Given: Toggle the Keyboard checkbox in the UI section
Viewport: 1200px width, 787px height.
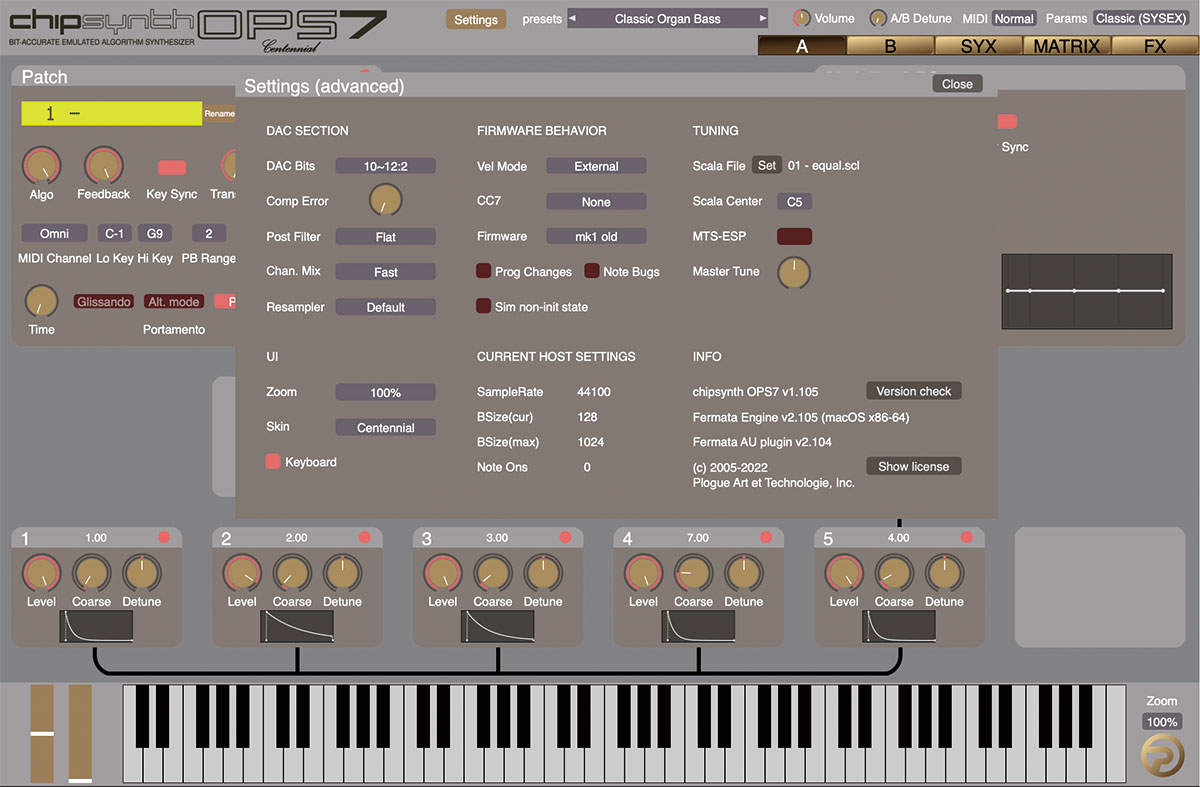Looking at the screenshot, I should click(x=272, y=461).
